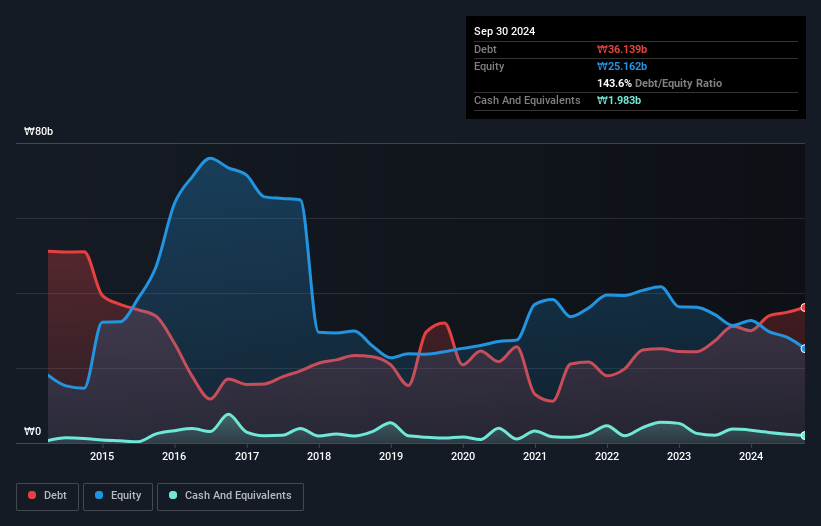Click the Sep 30 2024 tooltip date
The width and height of the screenshot is (821, 526).
click(504, 31)
